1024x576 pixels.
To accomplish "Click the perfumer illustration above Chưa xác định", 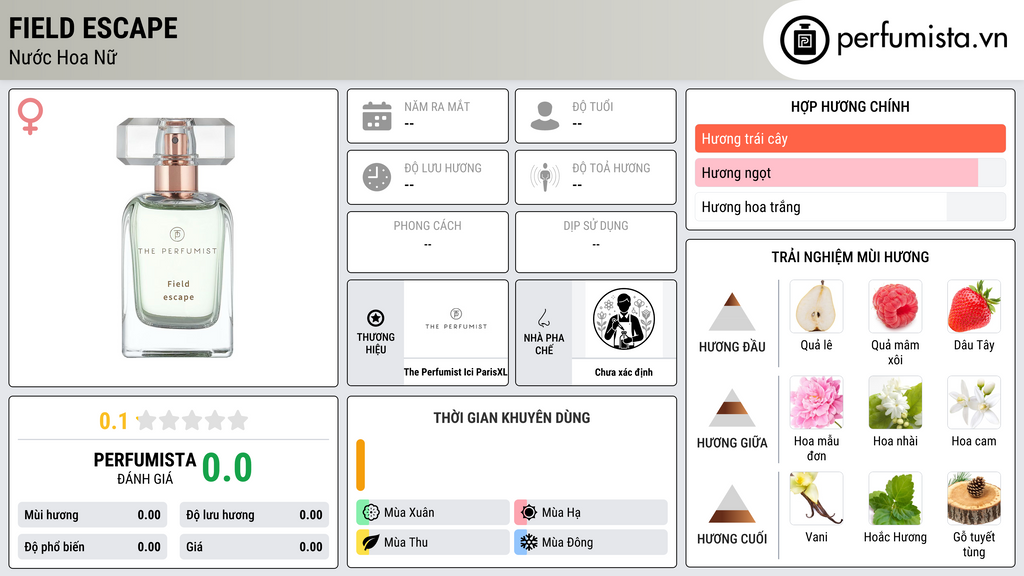I will coord(624,319).
